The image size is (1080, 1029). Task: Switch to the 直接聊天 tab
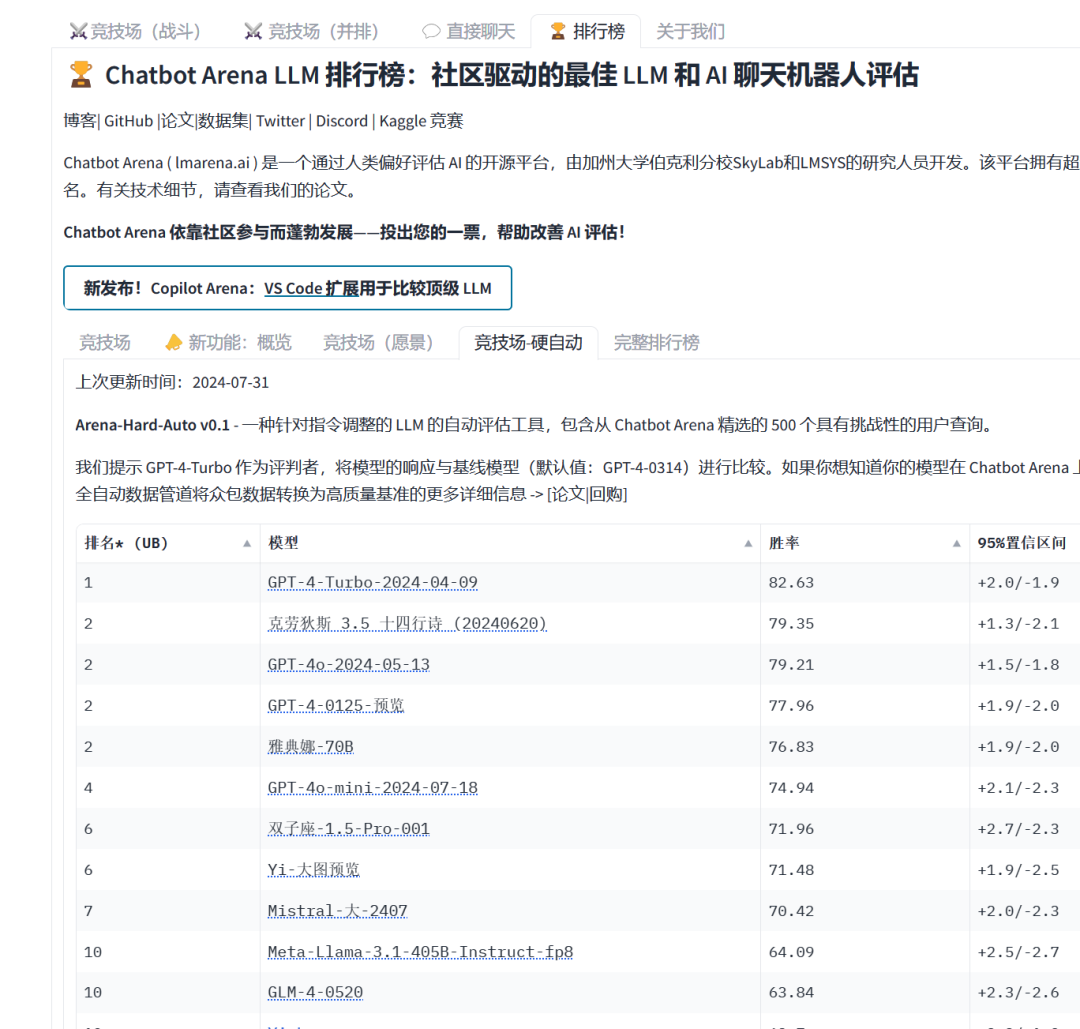[468, 31]
